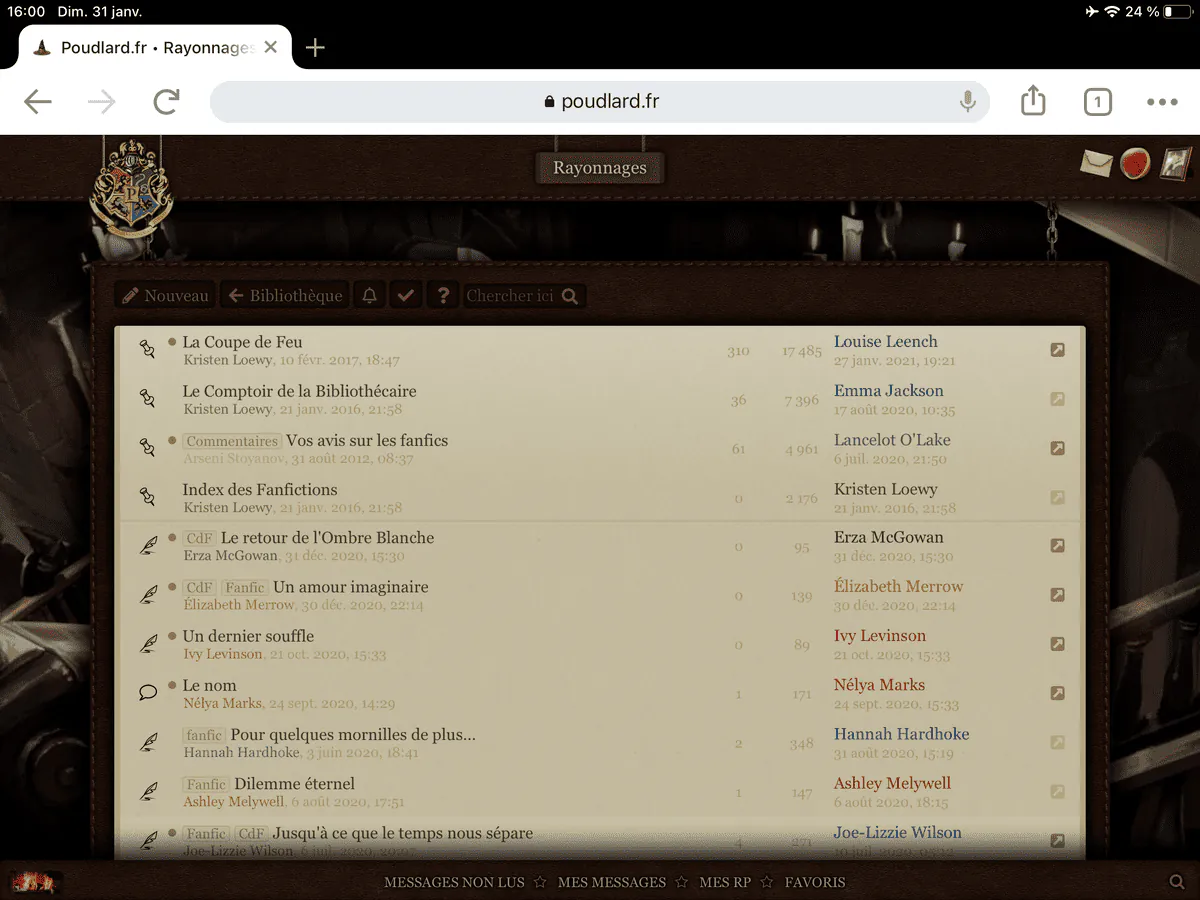Open FAVORIS in bottom bar
The width and height of the screenshot is (1200, 900).
click(815, 882)
